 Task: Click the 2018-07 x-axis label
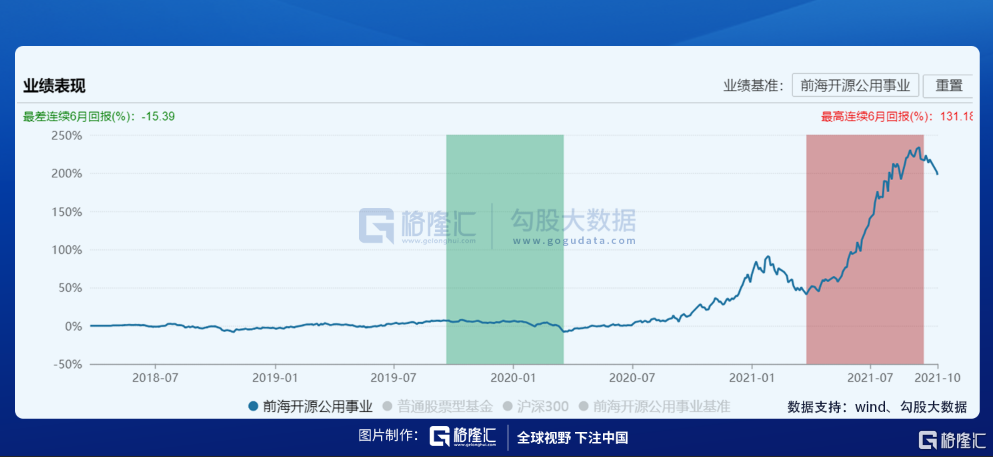tap(155, 378)
